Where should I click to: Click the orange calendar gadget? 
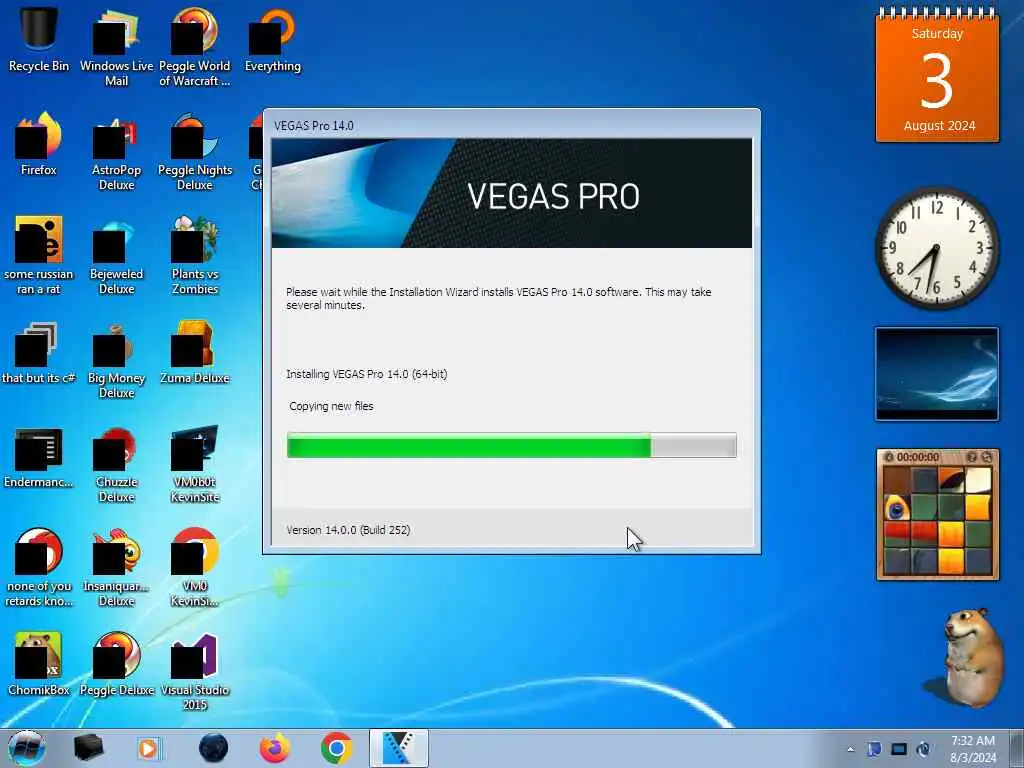tap(937, 75)
